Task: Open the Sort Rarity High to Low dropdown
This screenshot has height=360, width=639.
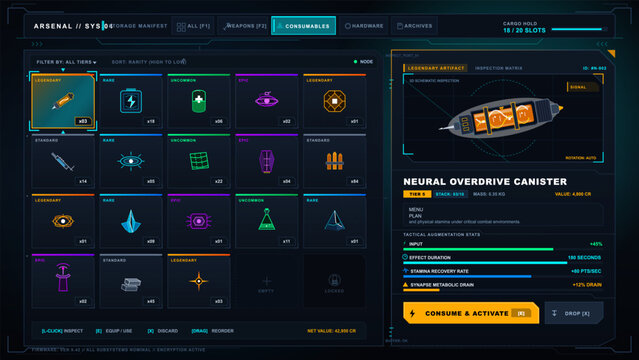Action: click(x=149, y=62)
